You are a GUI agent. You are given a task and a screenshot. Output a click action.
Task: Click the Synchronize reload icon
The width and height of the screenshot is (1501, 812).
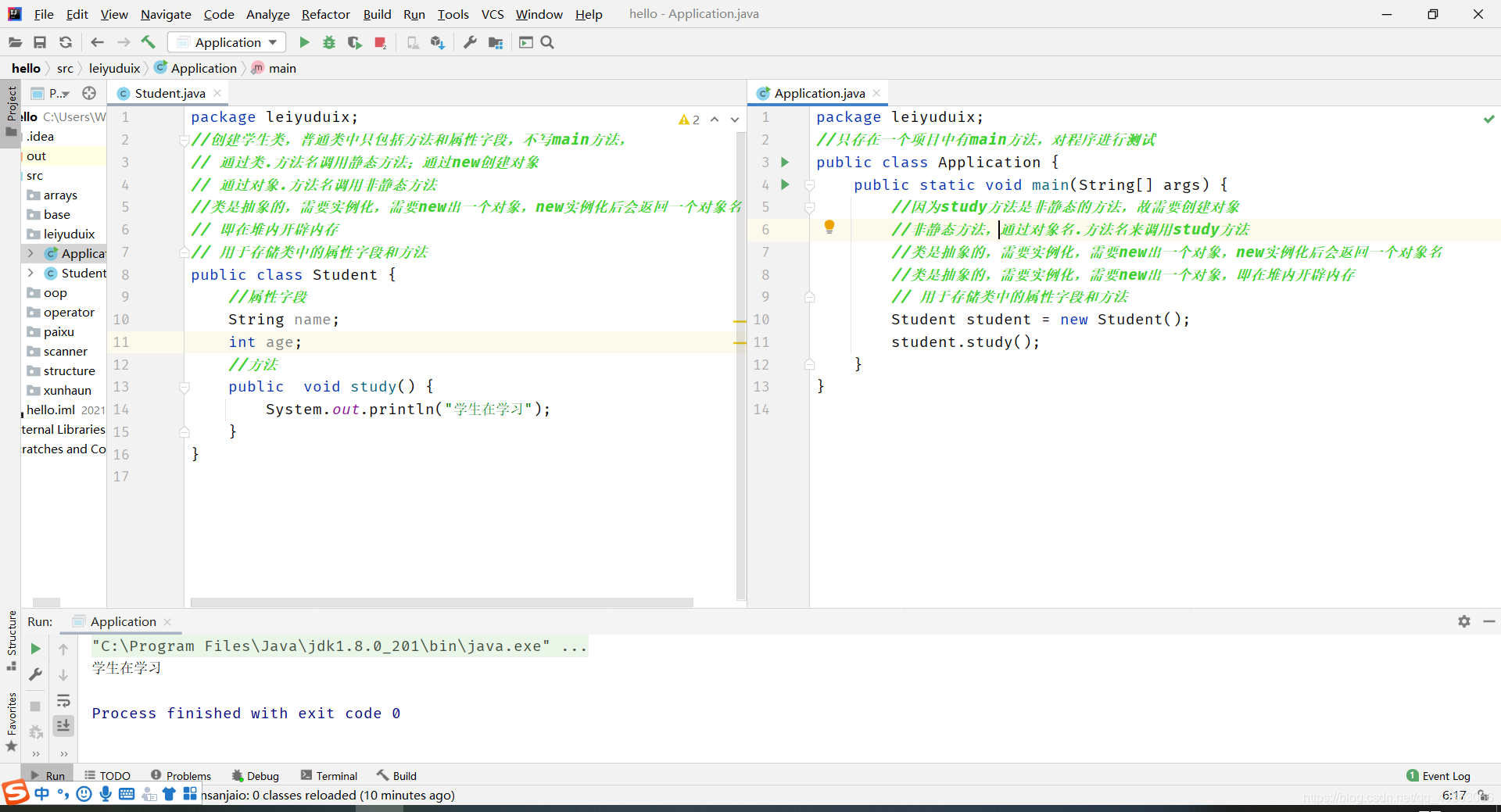(66, 43)
